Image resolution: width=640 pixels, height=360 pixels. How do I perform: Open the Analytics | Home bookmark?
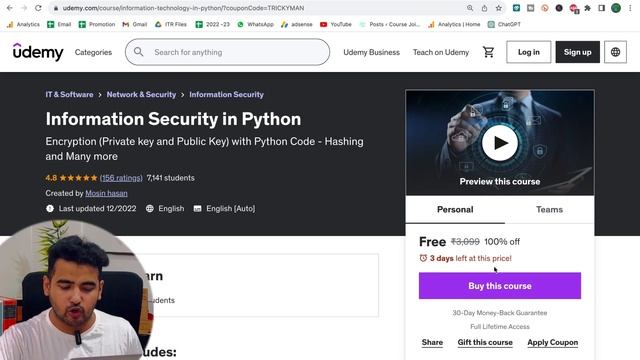coord(454,24)
